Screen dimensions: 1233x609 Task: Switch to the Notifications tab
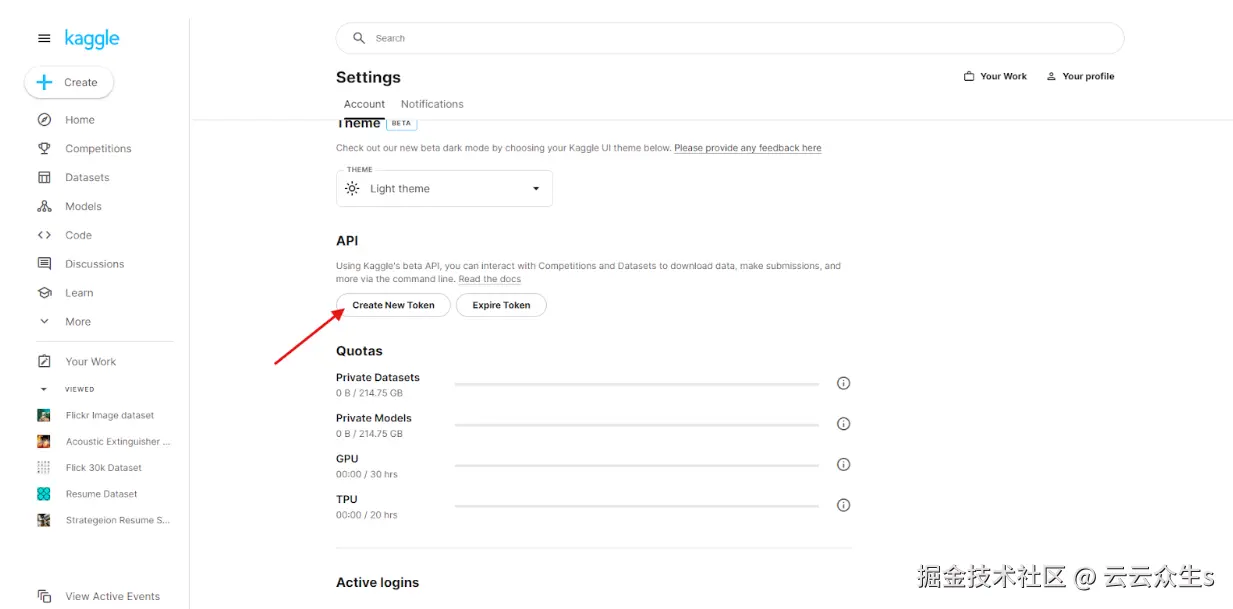(432, 104)
